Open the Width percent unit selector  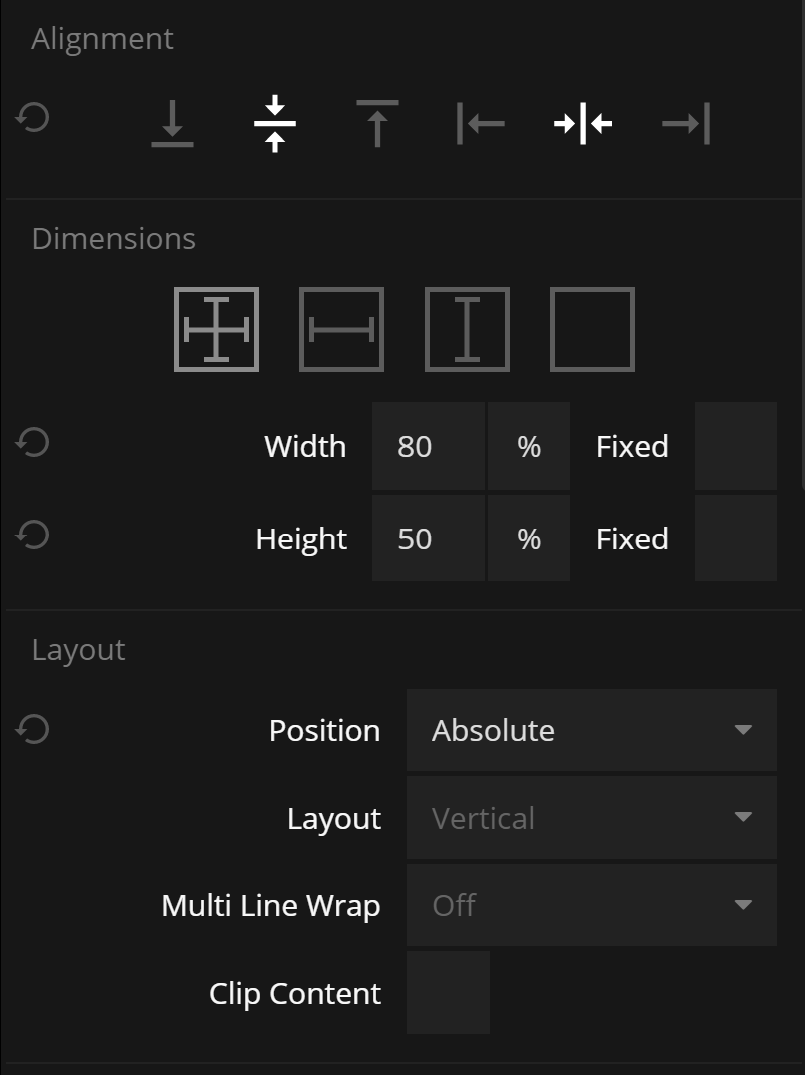coord(529,446)
